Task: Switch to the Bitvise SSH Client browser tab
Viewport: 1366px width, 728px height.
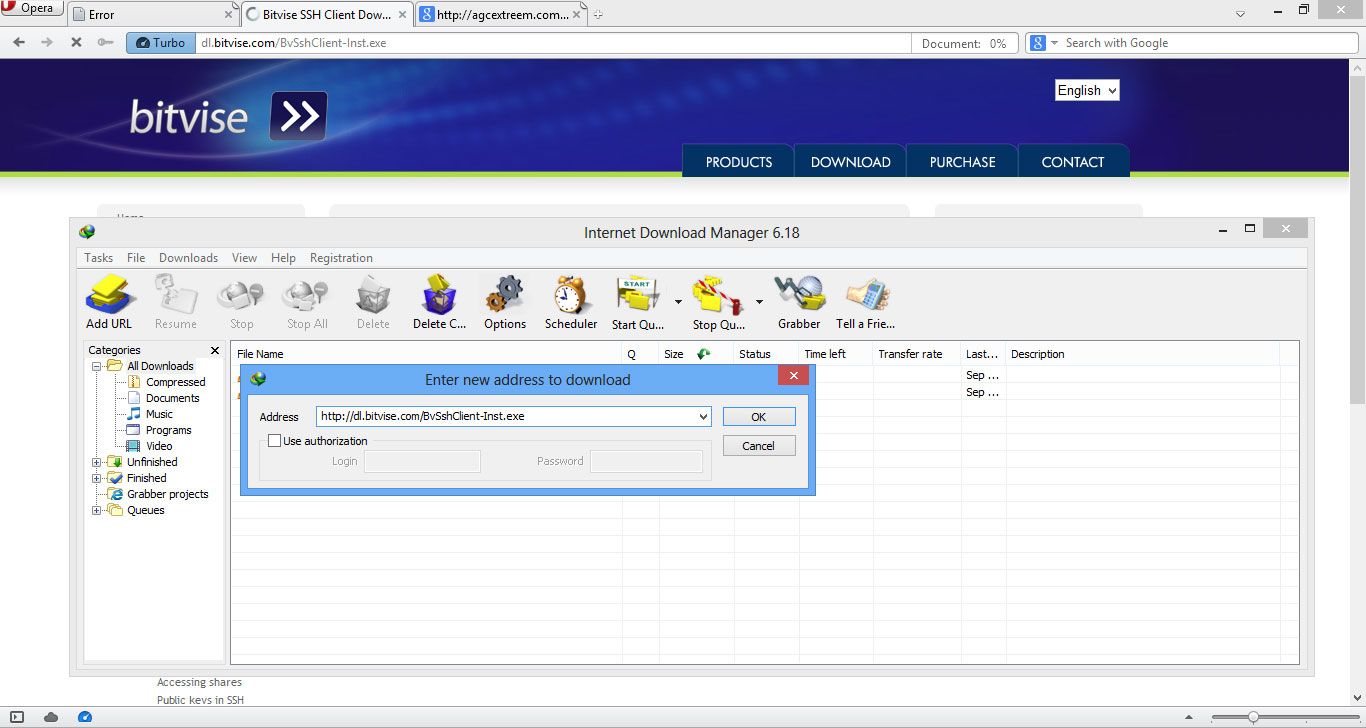Action: [318, 14]
